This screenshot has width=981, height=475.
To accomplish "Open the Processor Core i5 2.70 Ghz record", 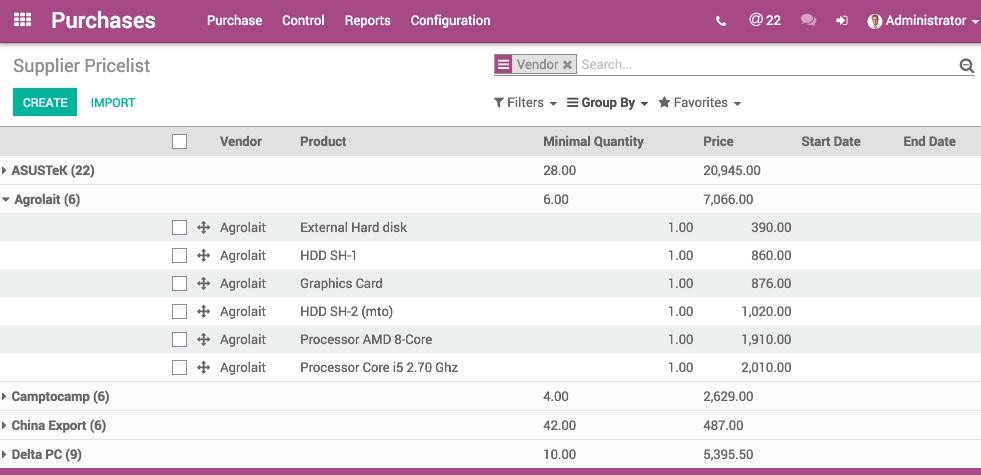I will (379, 368).
